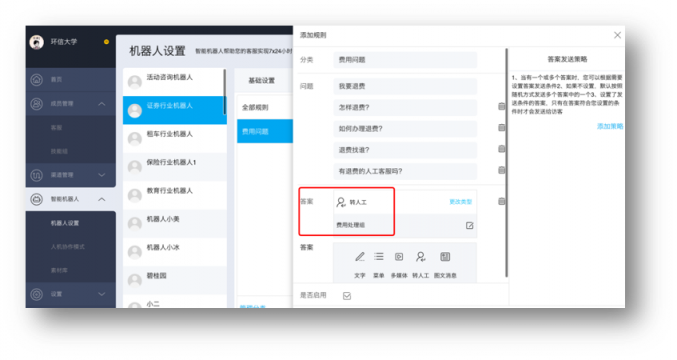Choose the 菜单 menu answer icon

379,257
